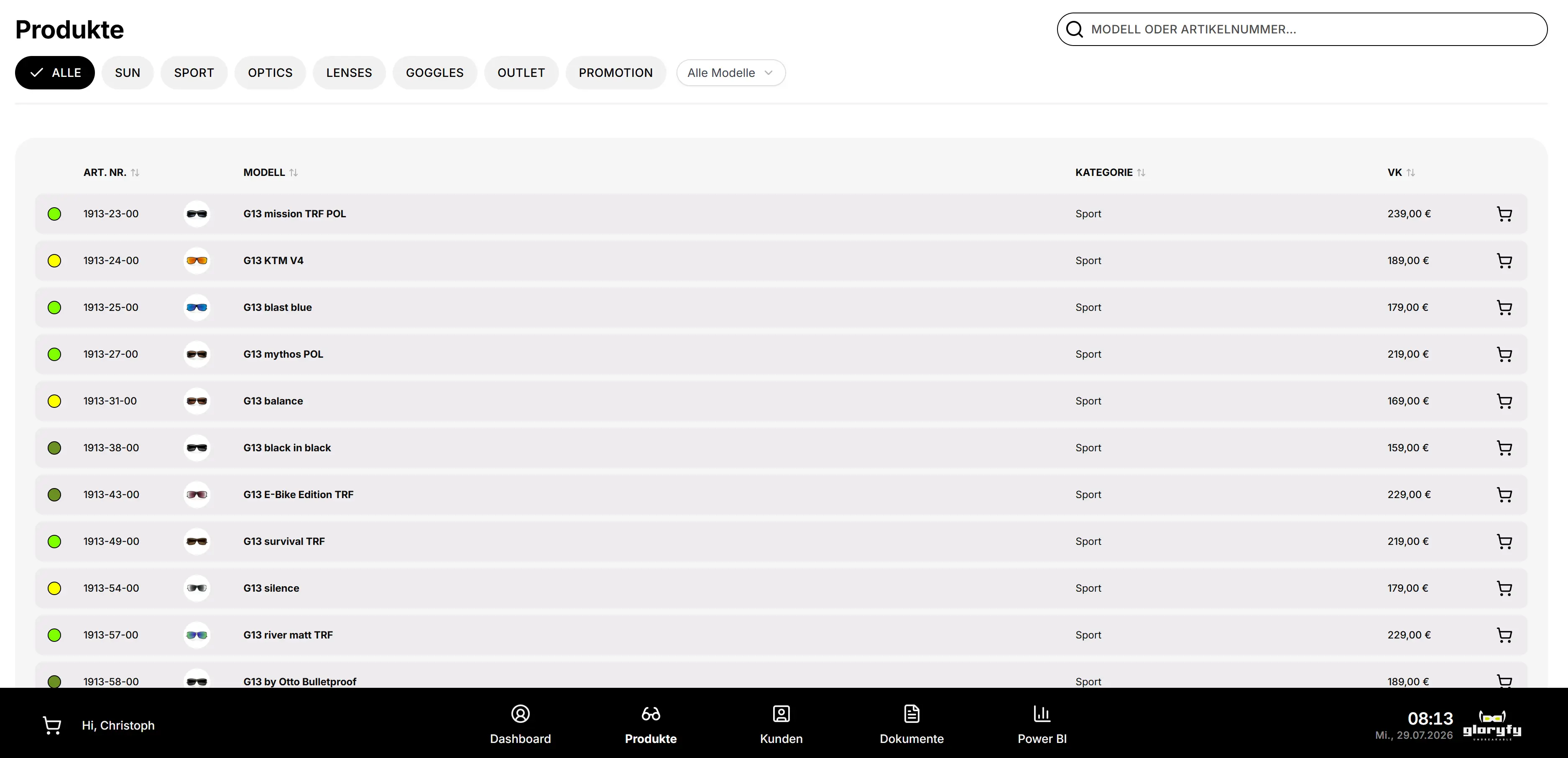Screen dimensions: 1568x758
Task: Click Sport category in G13 balance row
Action: pyautogui.click(x=1088, y=402)
